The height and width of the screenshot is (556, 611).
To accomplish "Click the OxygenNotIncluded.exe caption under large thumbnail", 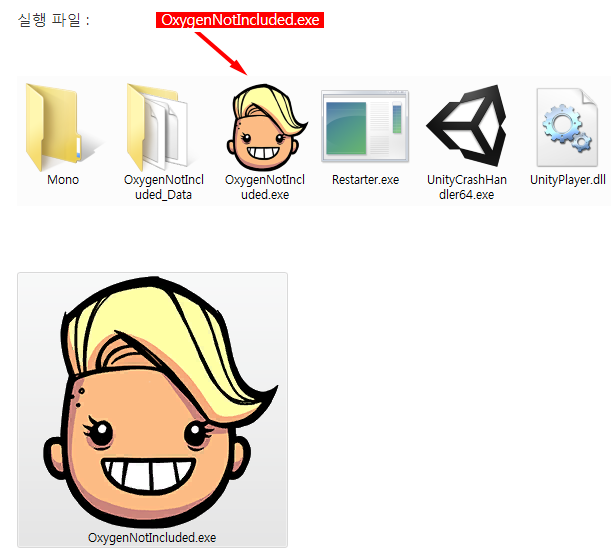I will click(152, 538).
